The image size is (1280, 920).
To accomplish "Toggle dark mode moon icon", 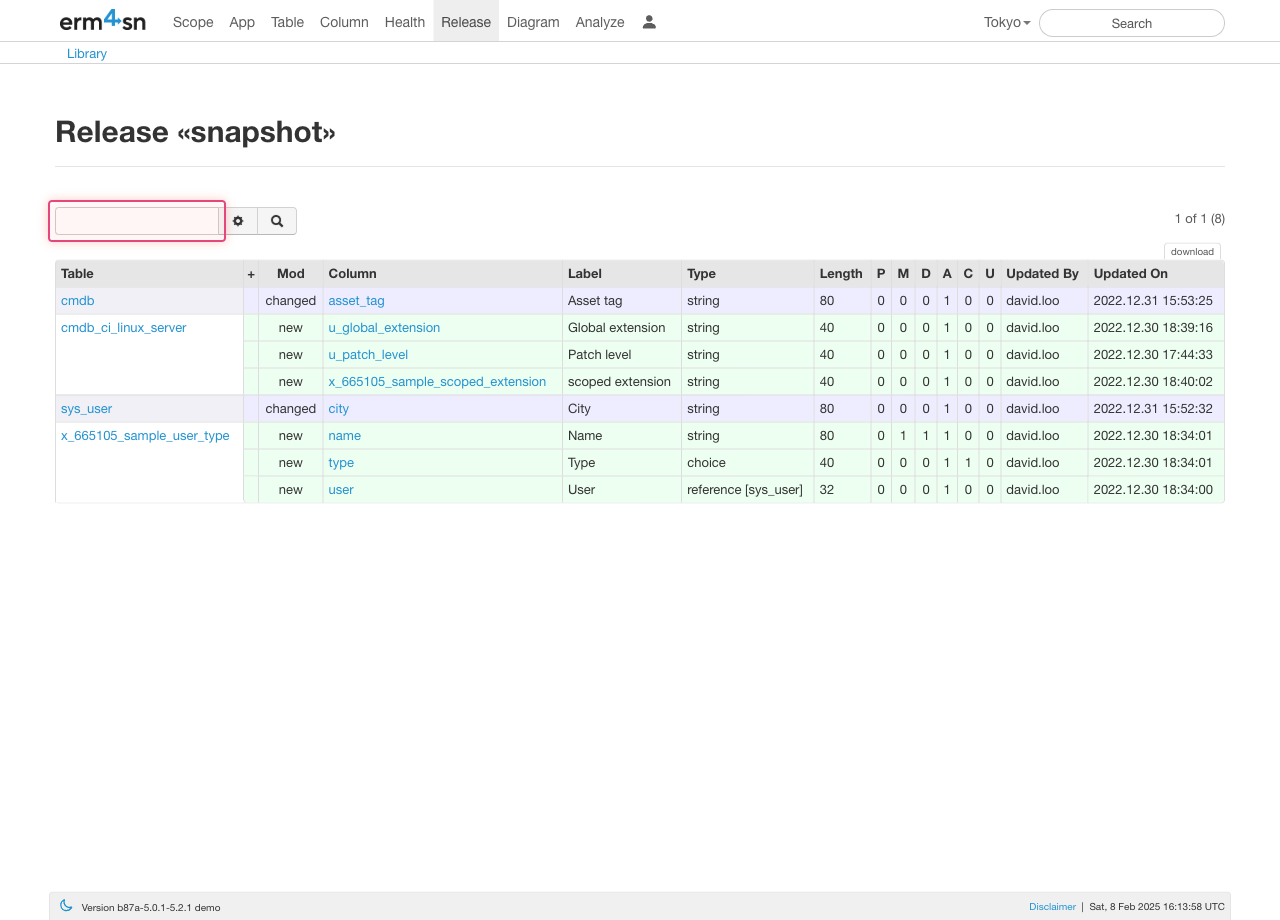I will coord(66,906).
